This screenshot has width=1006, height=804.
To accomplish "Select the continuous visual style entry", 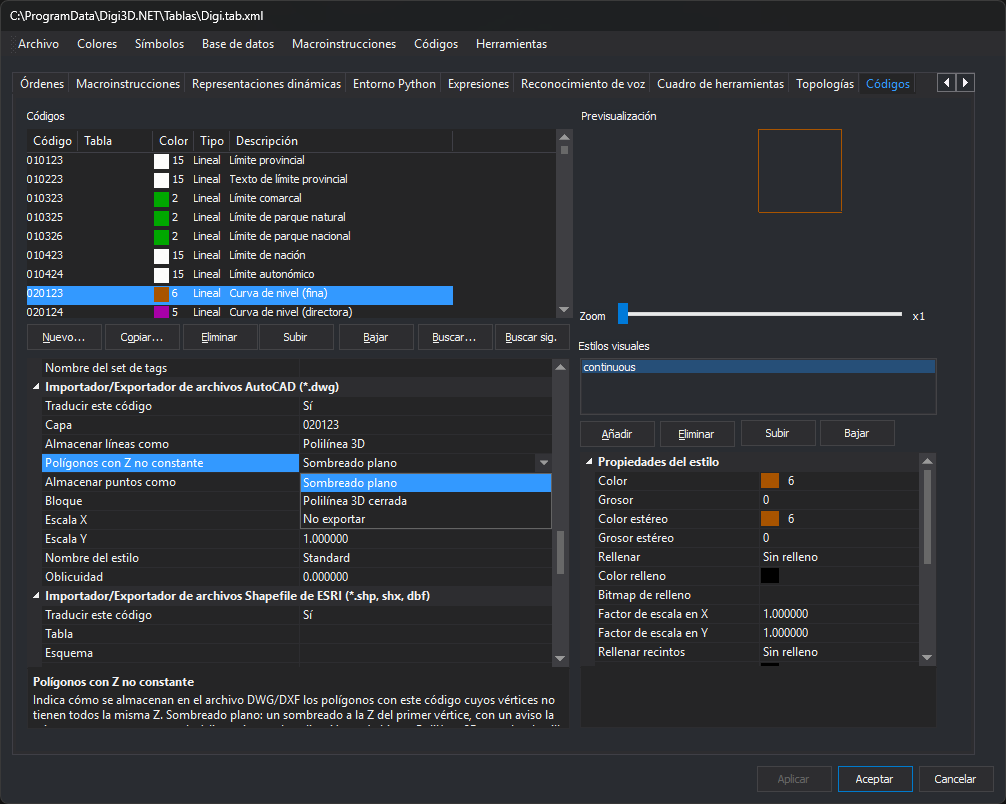I will click(758, 367).
